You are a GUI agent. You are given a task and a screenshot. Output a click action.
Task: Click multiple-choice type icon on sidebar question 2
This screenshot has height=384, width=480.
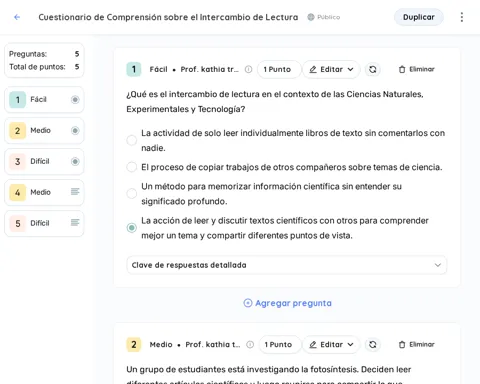(75, 130)
